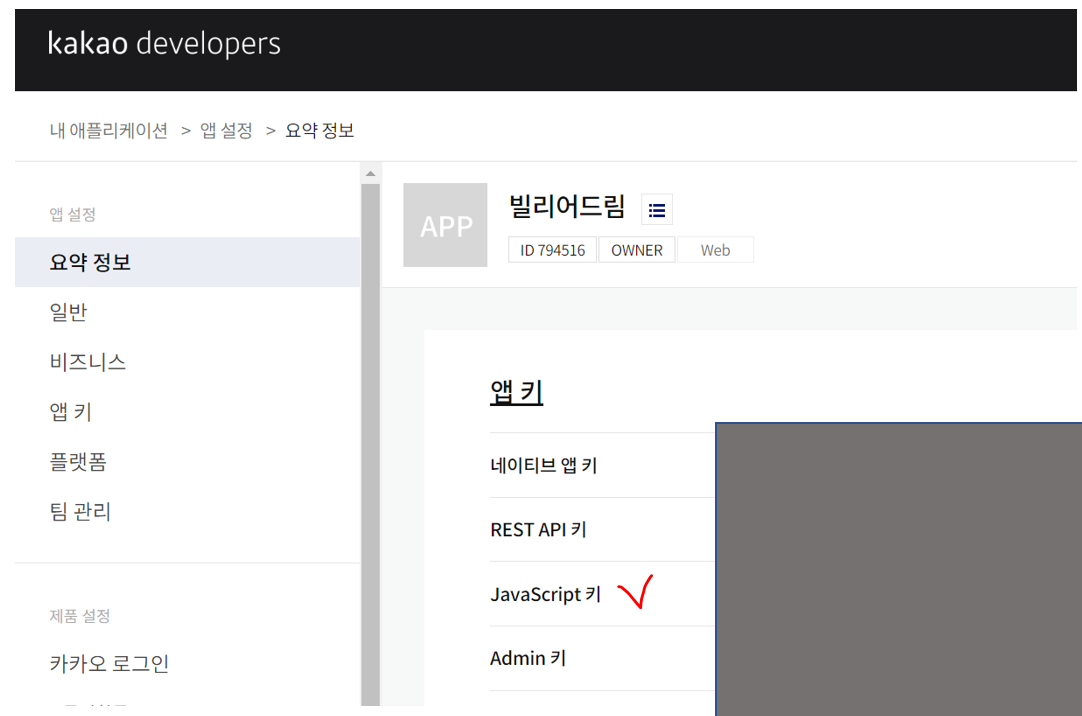Screen dimensions: 1082x716
Task: Open 앱 설정 breadcrumb link
Action: 226,130
